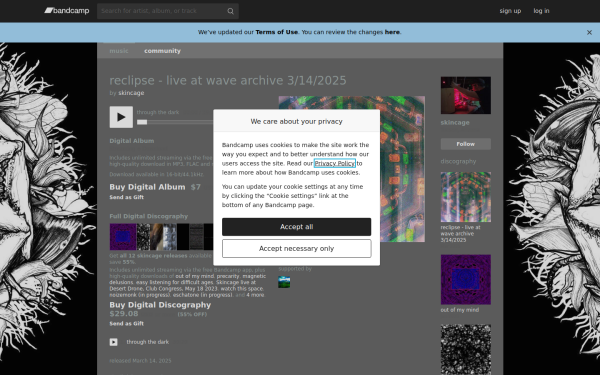Viewport: 600px width, 375px height.
Task: Open 'reclipse - live at wave archive' sidebar link
Action: pos(460,233)
